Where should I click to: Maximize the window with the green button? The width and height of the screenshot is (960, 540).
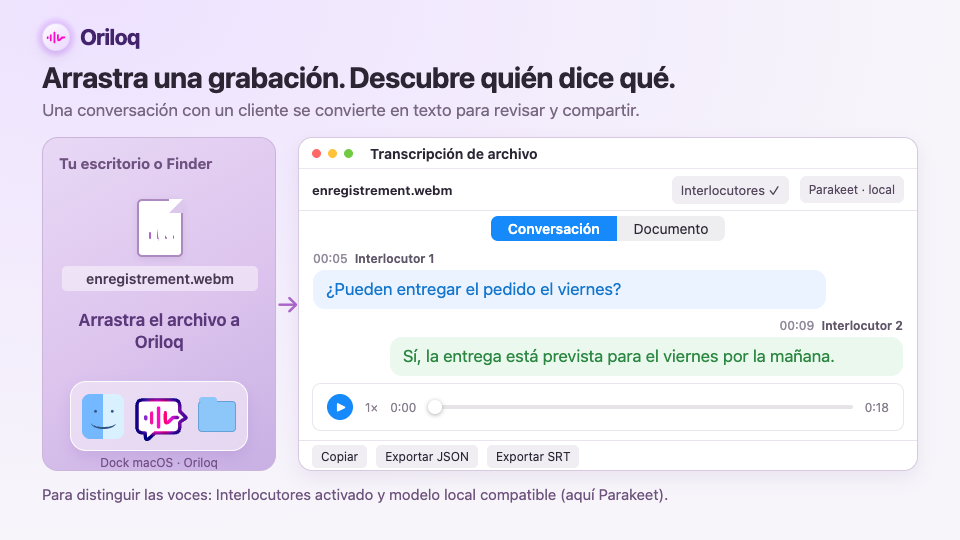point(348,154)
